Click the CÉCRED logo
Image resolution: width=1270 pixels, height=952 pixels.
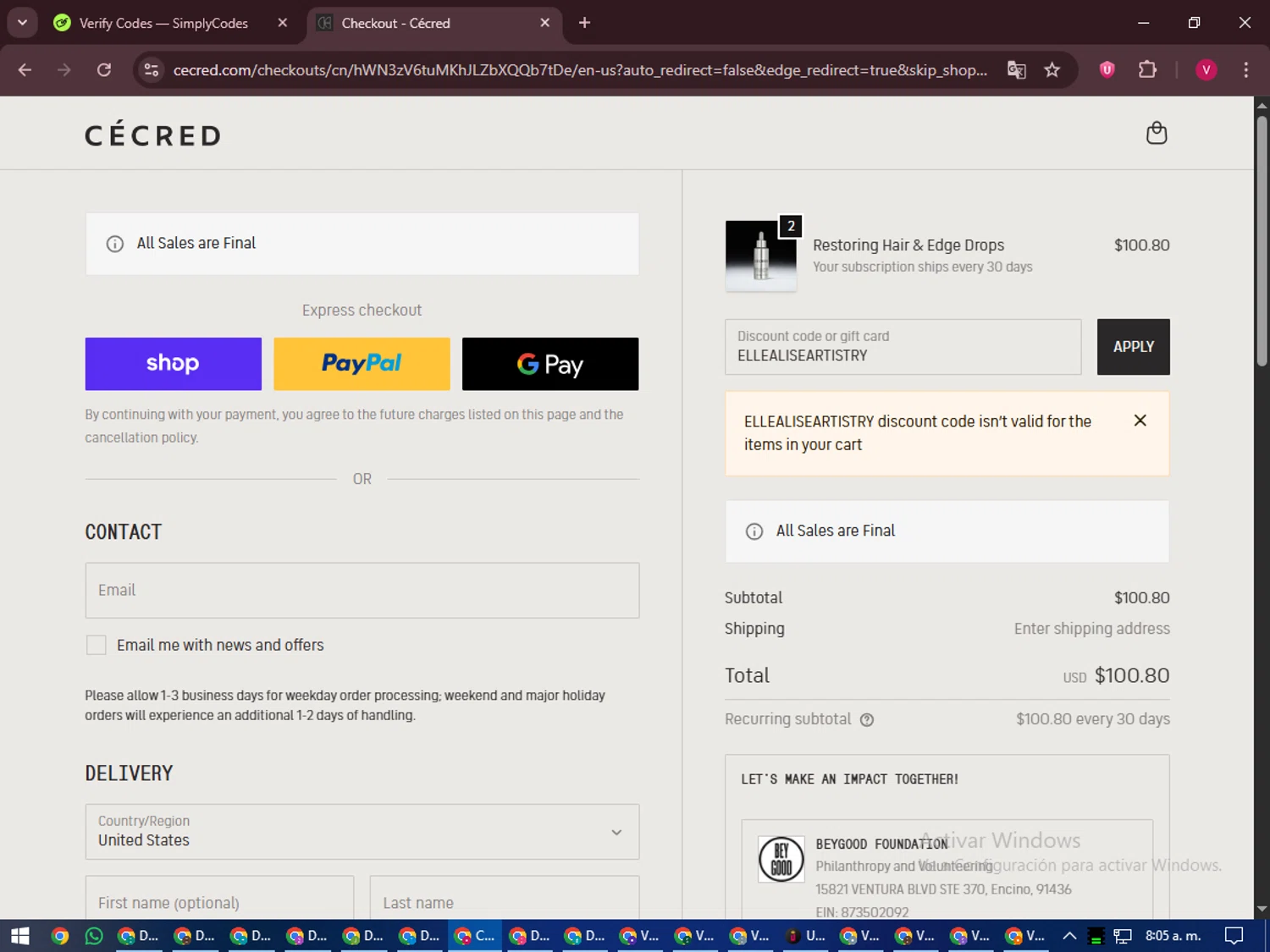(153, 135)
